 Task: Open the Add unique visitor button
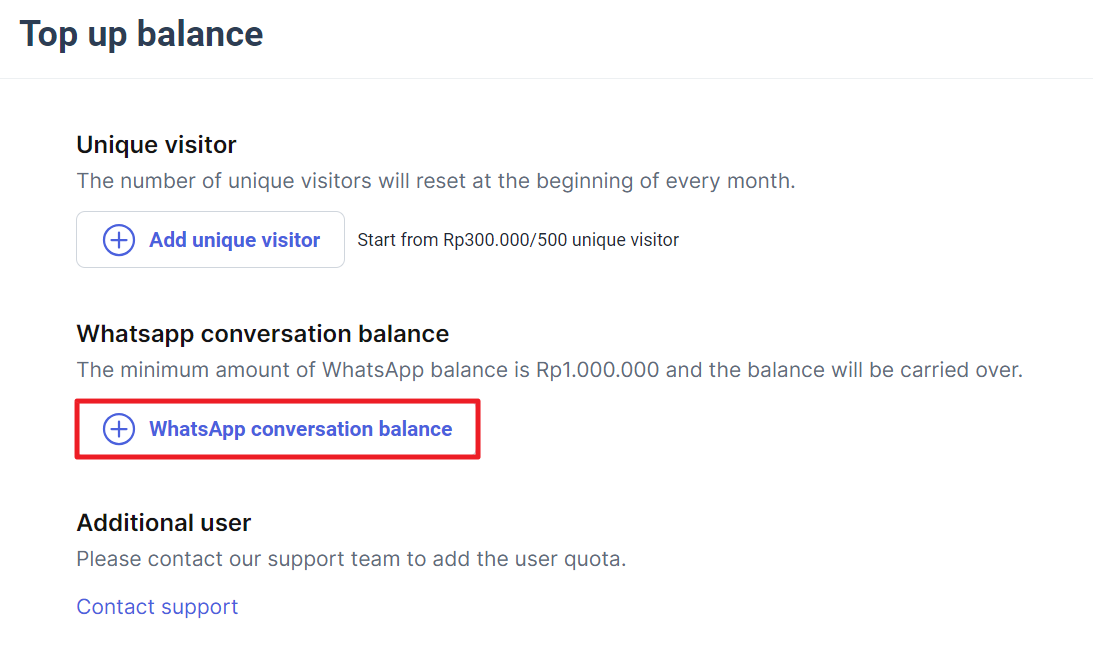click(x=211, y=240)
